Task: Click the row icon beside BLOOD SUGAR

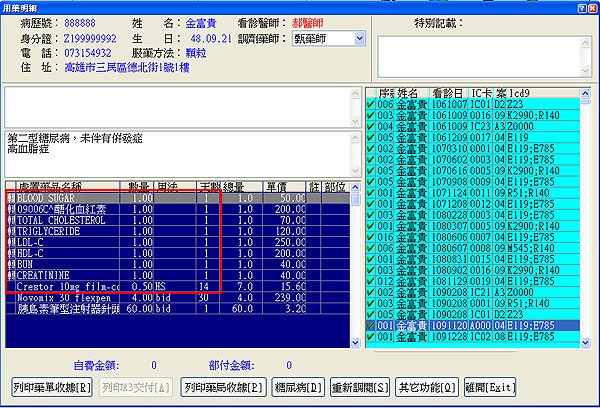Action: (11, 198)
